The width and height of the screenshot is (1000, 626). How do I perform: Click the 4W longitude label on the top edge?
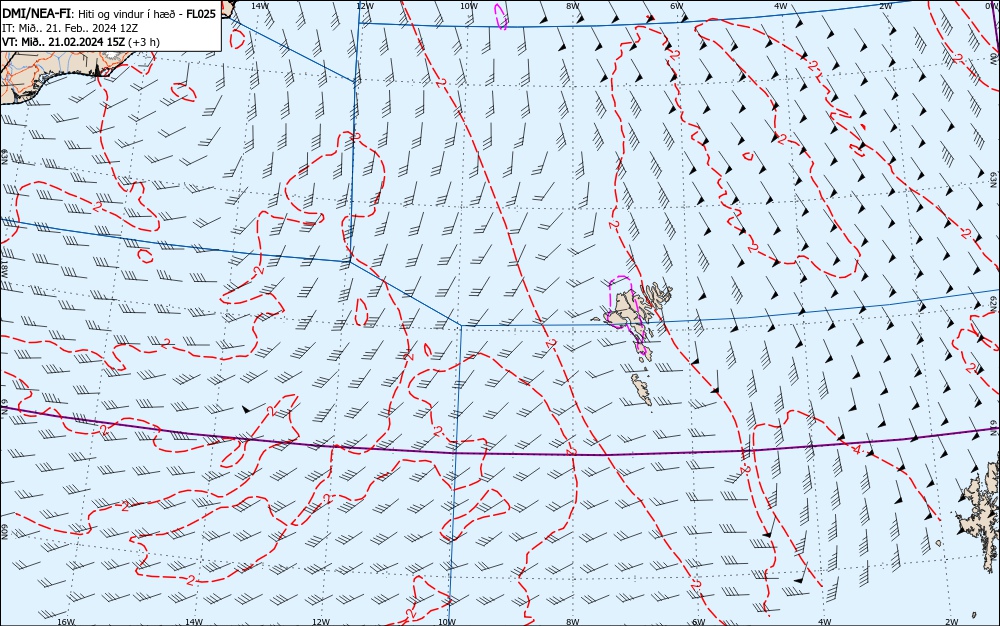tap(781, 6)
